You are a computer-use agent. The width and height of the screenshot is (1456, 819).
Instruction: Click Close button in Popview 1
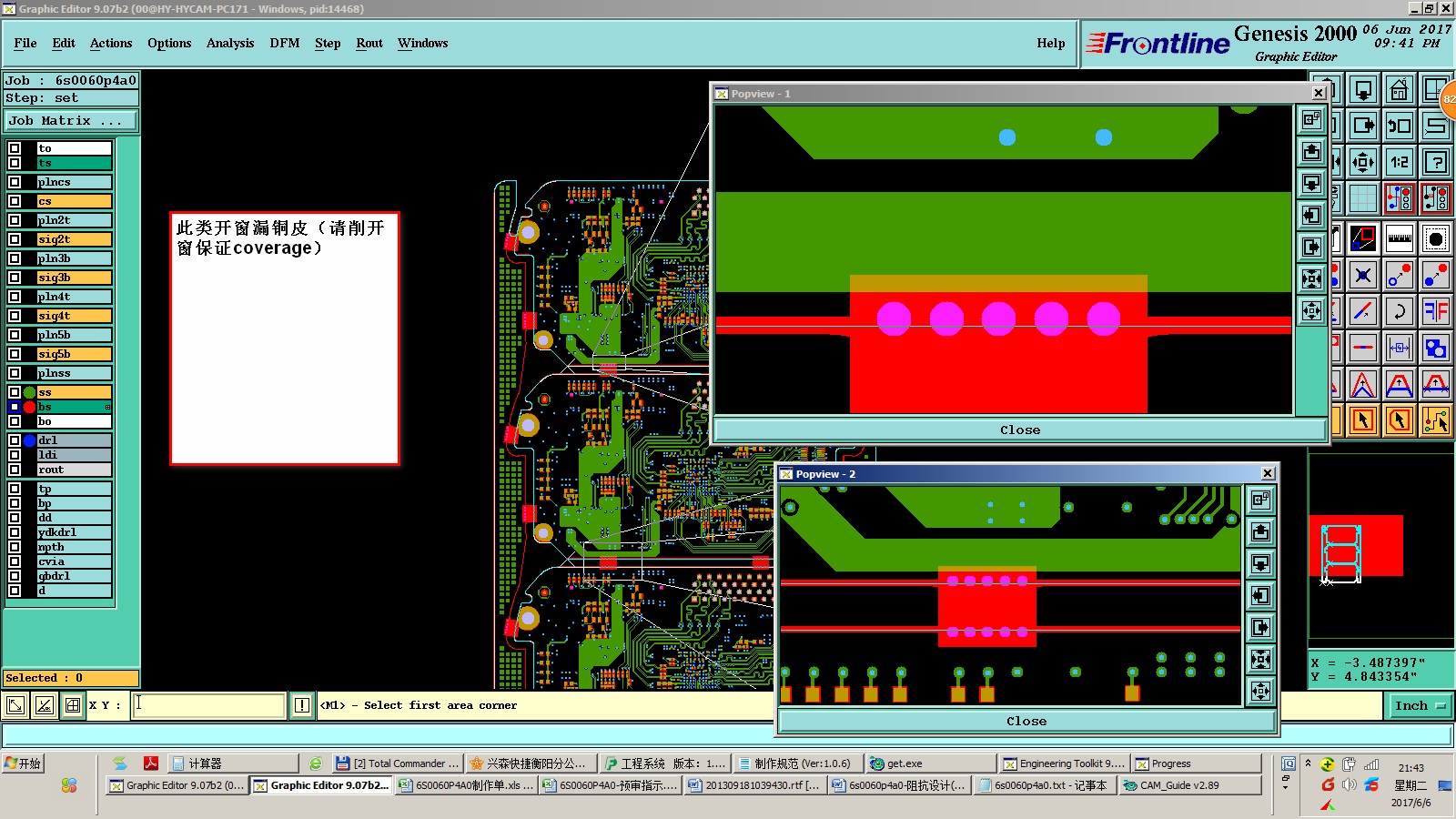point(1020,430)
